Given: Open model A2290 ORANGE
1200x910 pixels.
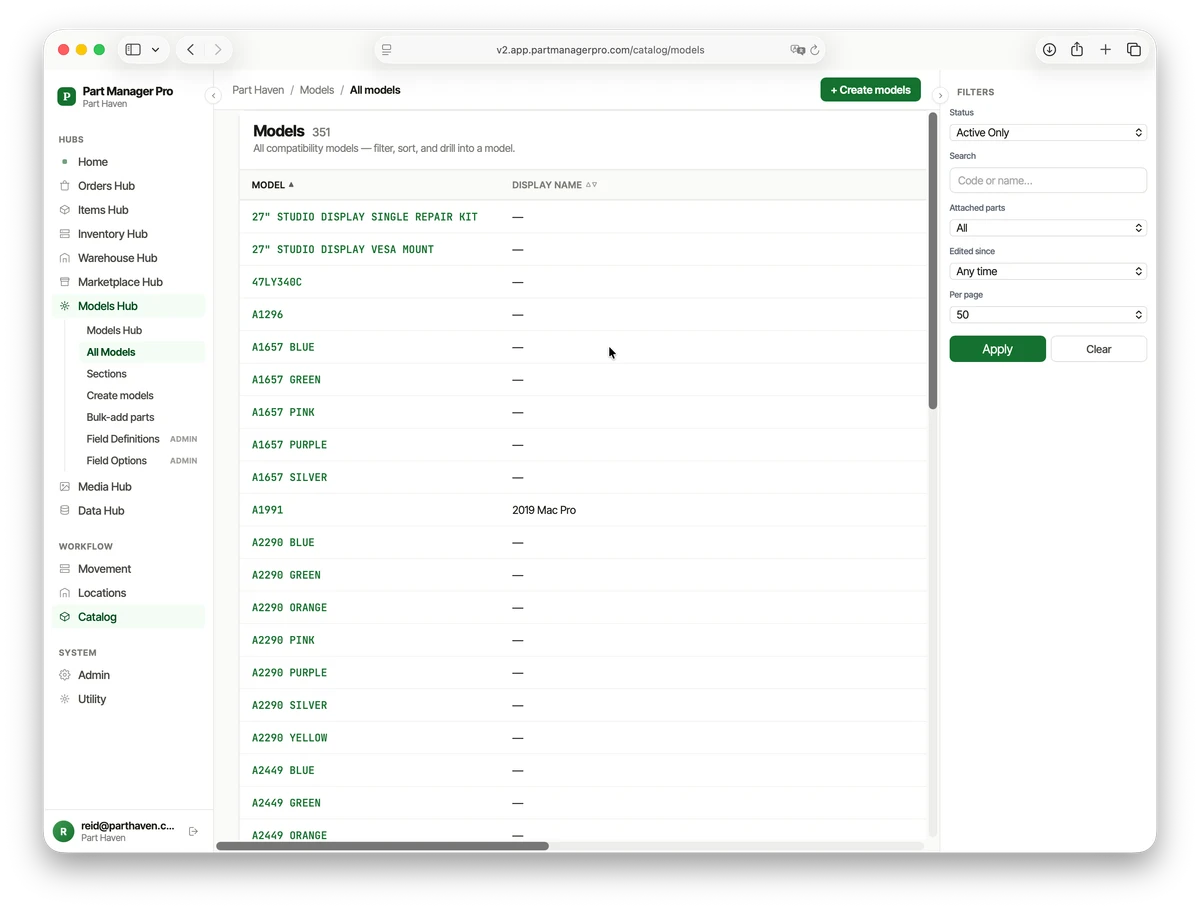Looking at the screenshot, I should (289, 608).
